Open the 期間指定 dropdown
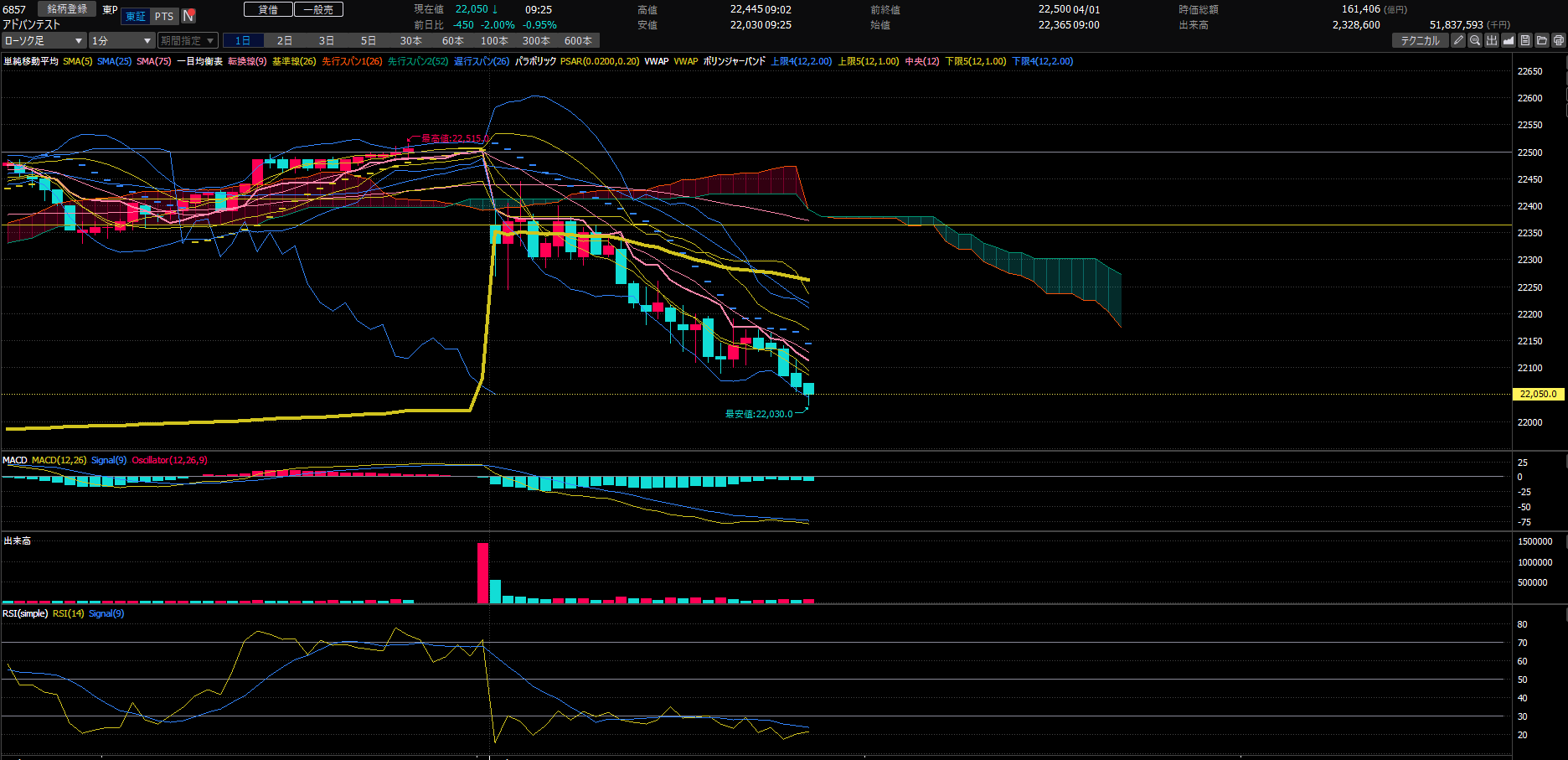 [x=188, y=40]
